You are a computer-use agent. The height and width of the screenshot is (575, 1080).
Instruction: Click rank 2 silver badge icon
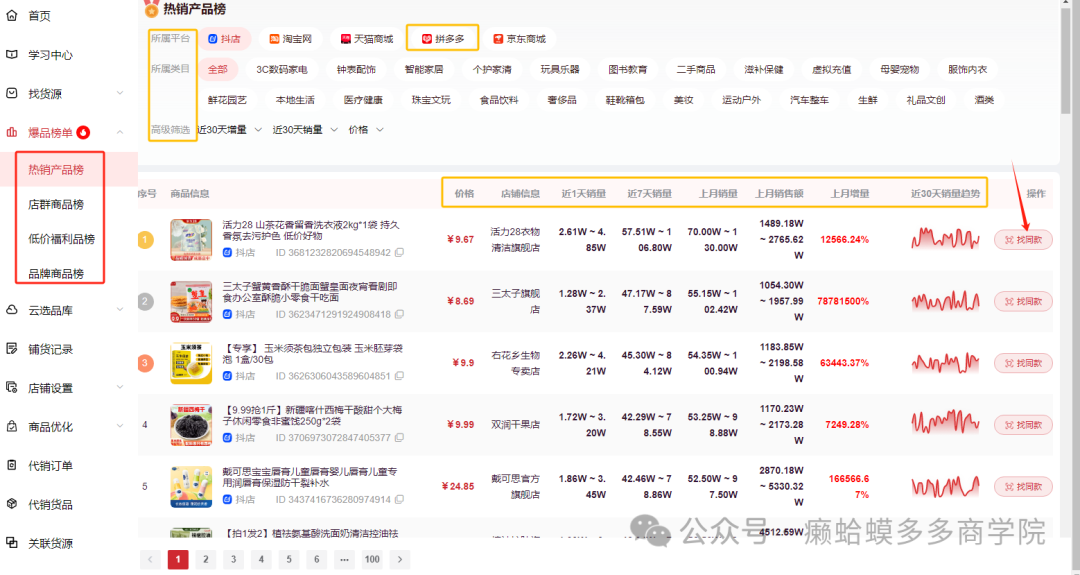click(x=145, y=301)
